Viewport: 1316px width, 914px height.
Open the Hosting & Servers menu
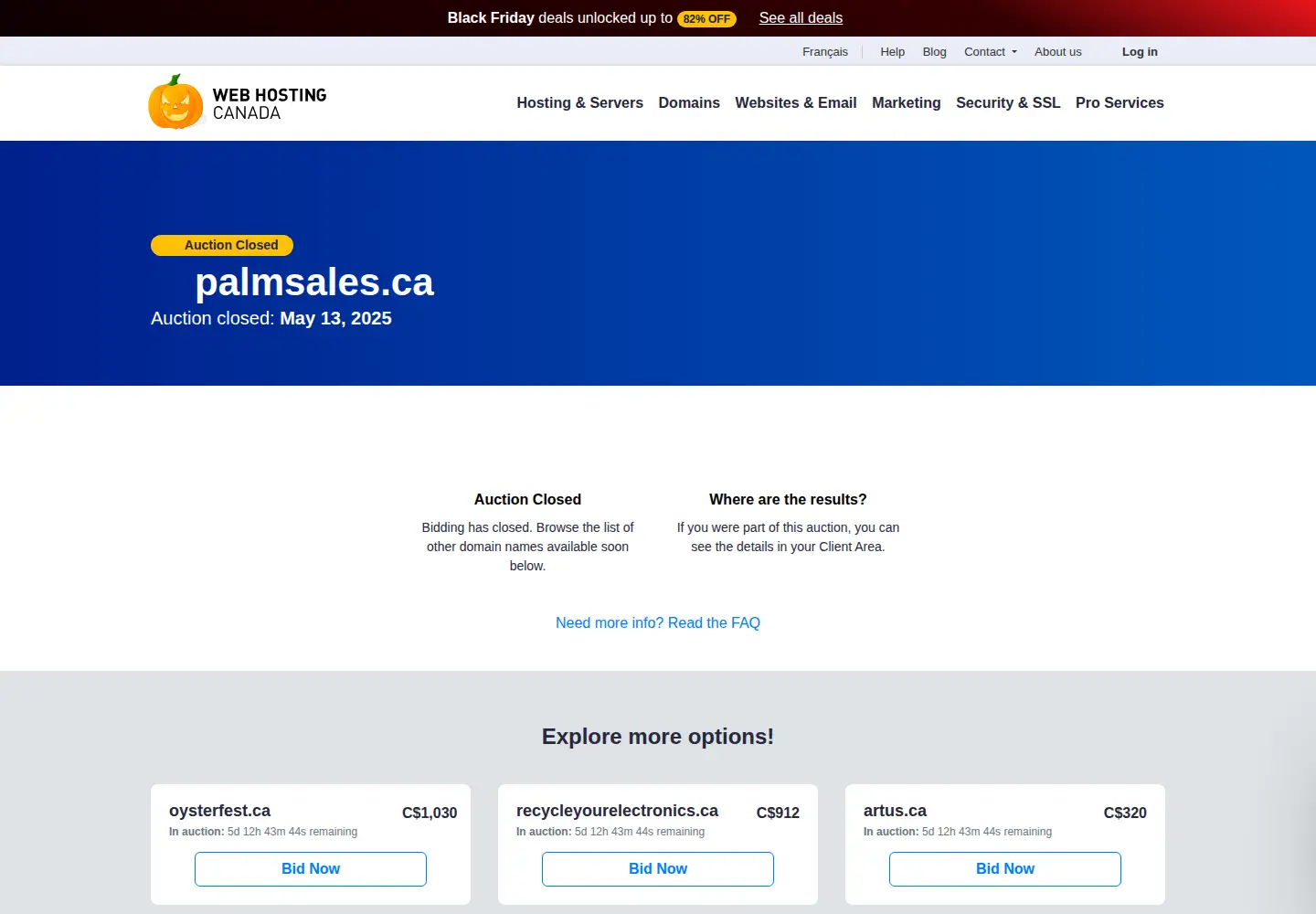(x=580, y=103)
